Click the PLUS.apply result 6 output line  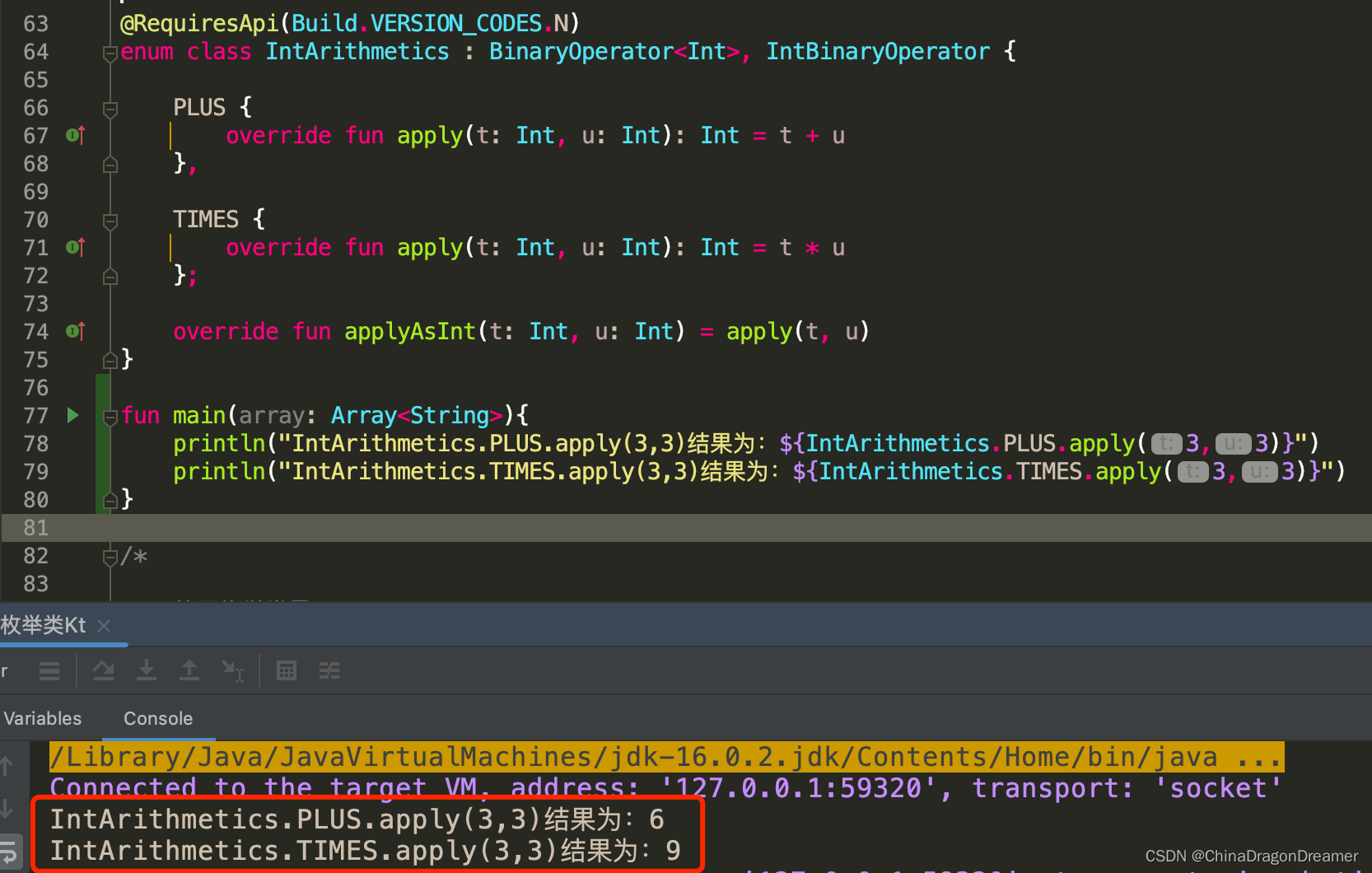(357, 819)
